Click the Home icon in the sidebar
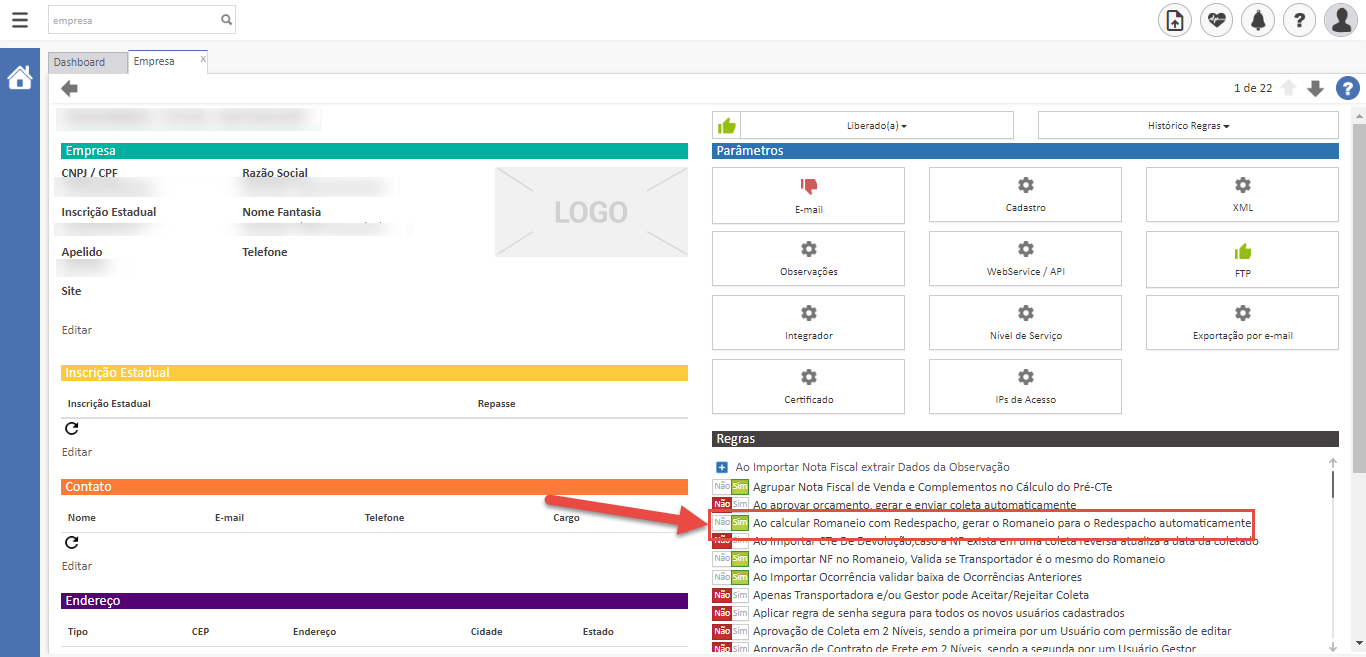Viewport: 1366px width, 657px height. (x=19, y=78)
